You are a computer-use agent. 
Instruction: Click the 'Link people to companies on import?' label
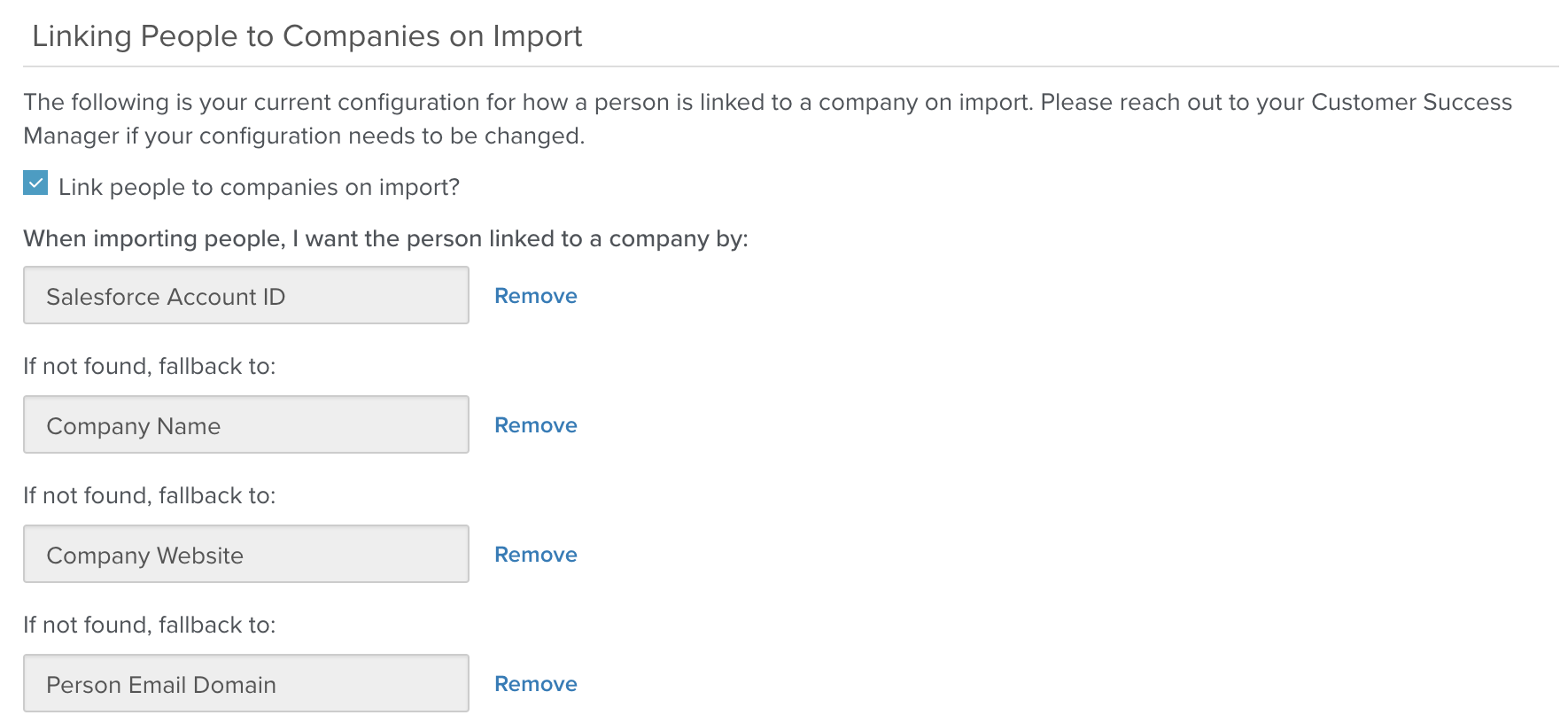coord(259,188)
